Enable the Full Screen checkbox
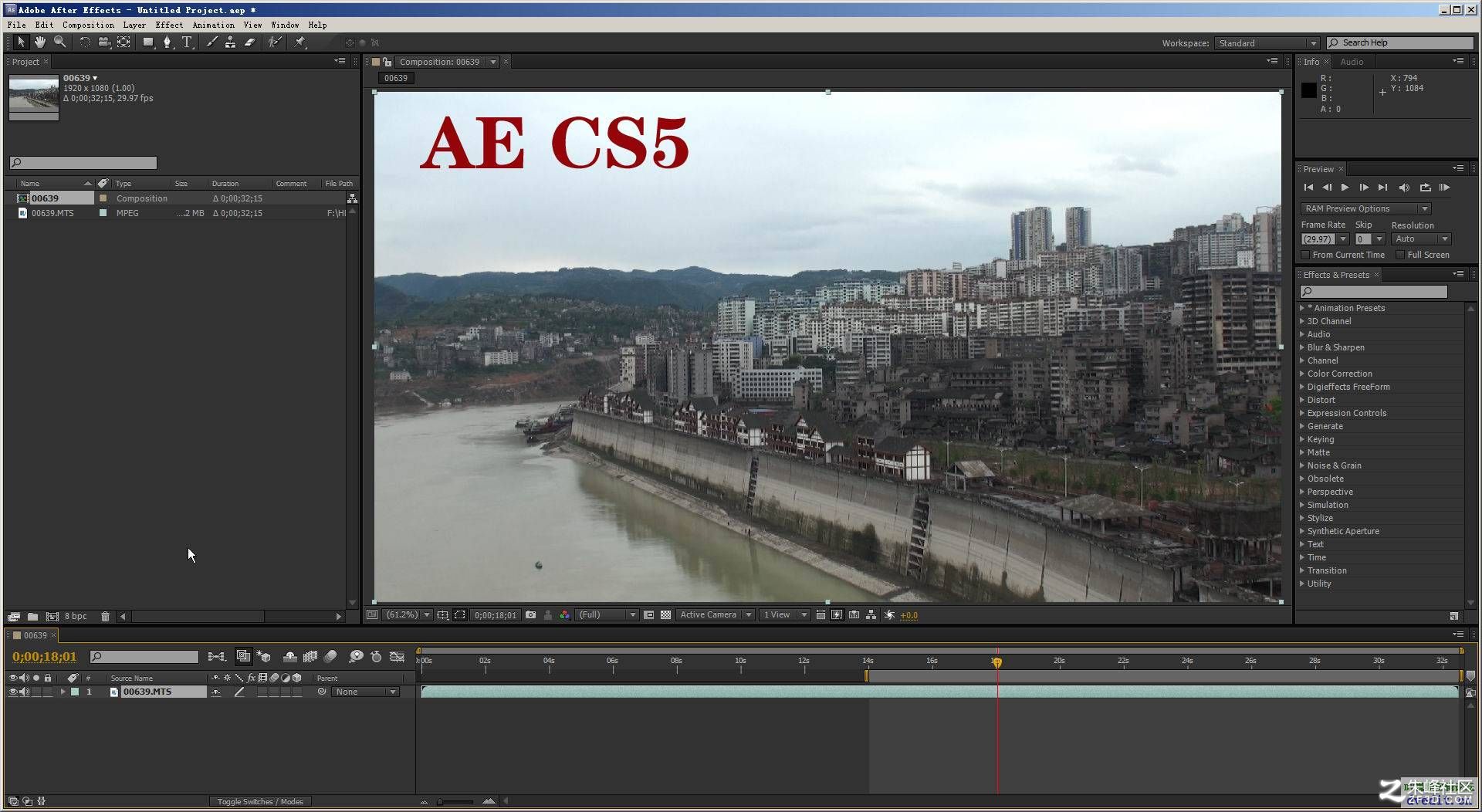This screenshot has width=1482, height=812. pyautogui.click(x=1400, y=255)
